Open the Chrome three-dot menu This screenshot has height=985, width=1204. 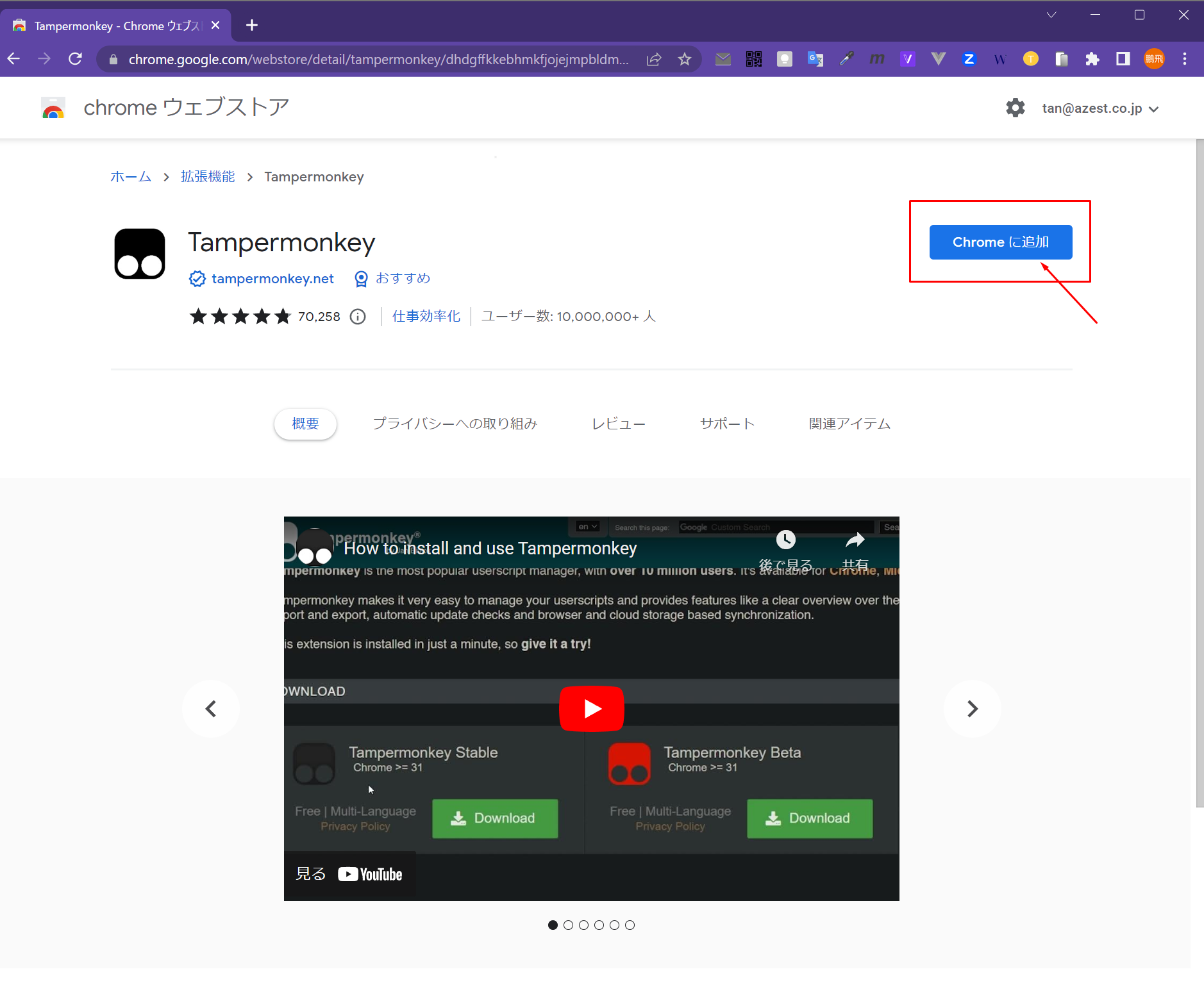1184,60
